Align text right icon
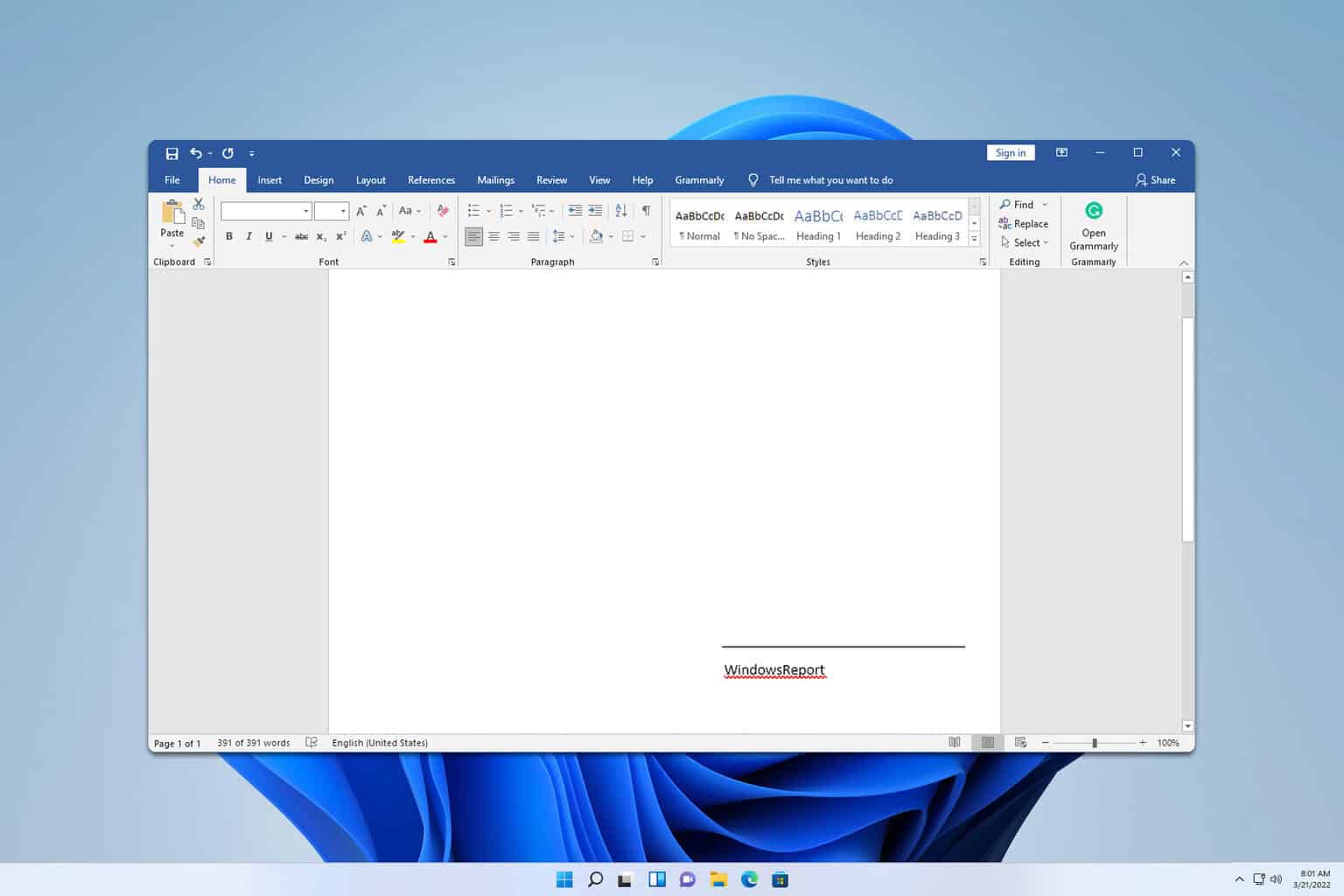This screenshot has height=896, width=1344. 514,236
